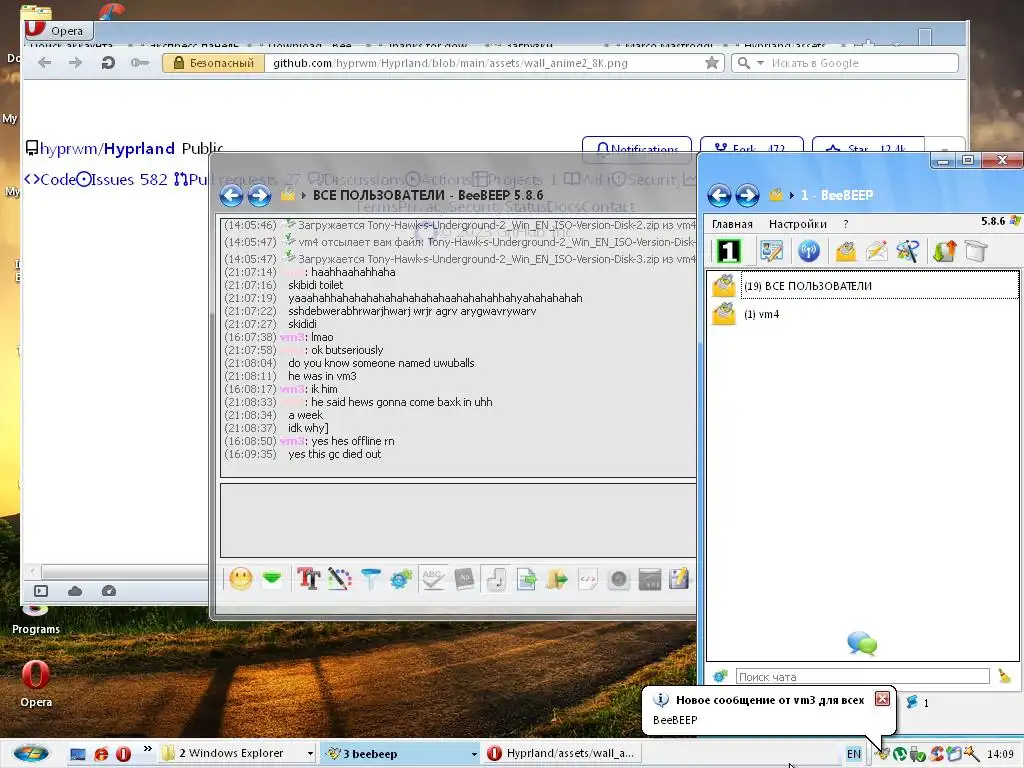Click the message input box in chat window
The image size is (1024, 768).
click(458, 520)
